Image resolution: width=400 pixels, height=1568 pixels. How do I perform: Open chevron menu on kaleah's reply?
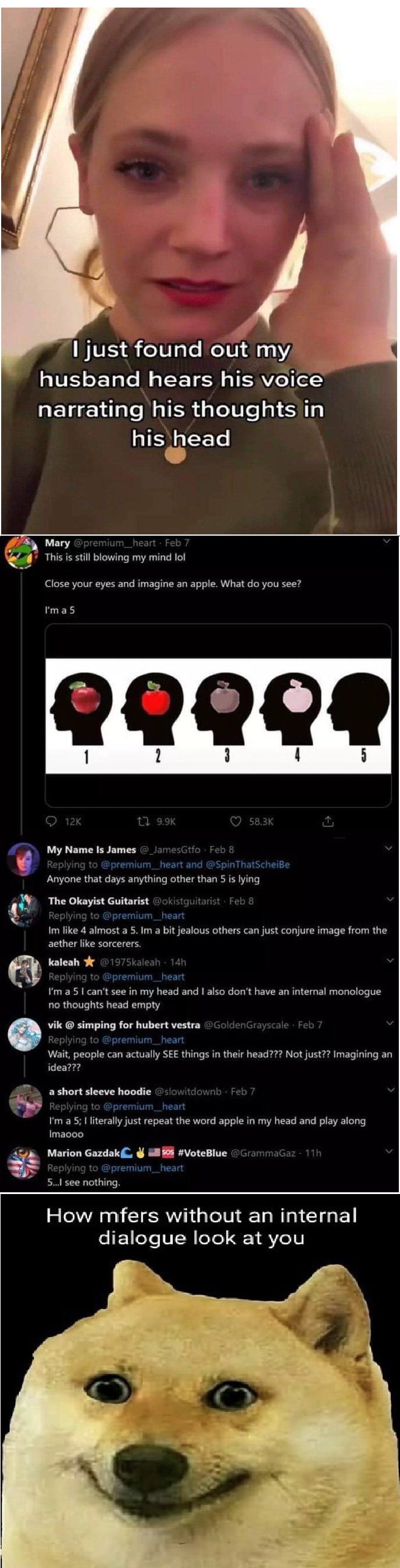pyautogui.click(x=390, y=961)
